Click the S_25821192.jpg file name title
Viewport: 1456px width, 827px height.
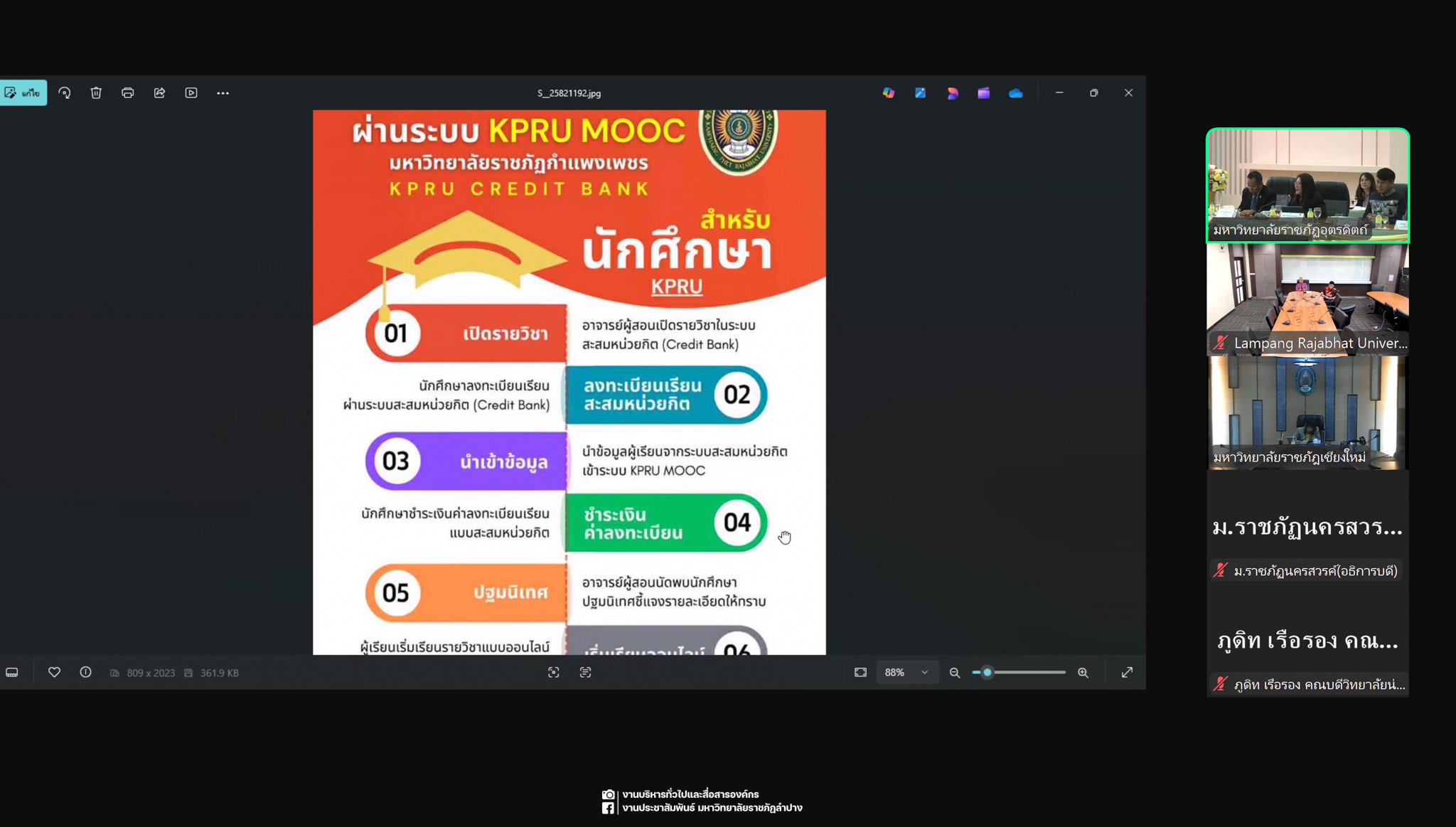(569, 93)
